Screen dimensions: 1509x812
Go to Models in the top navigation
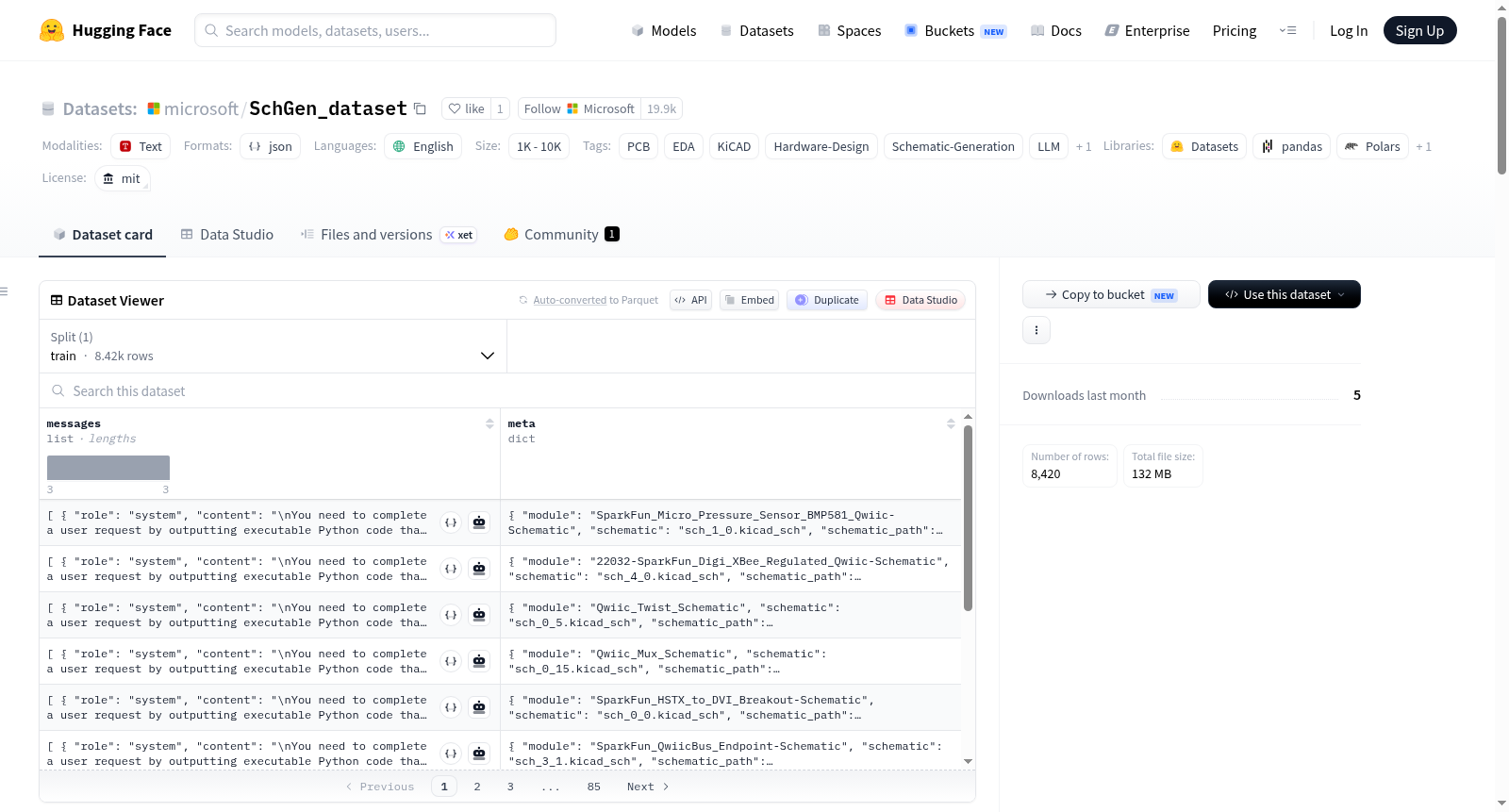click(664, 30)
